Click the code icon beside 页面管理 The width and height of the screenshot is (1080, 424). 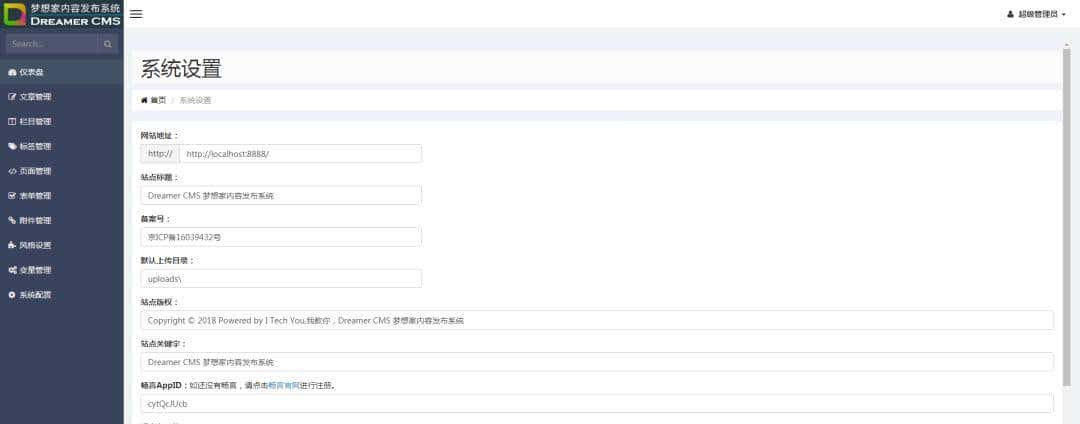click(x=12, y=171)
